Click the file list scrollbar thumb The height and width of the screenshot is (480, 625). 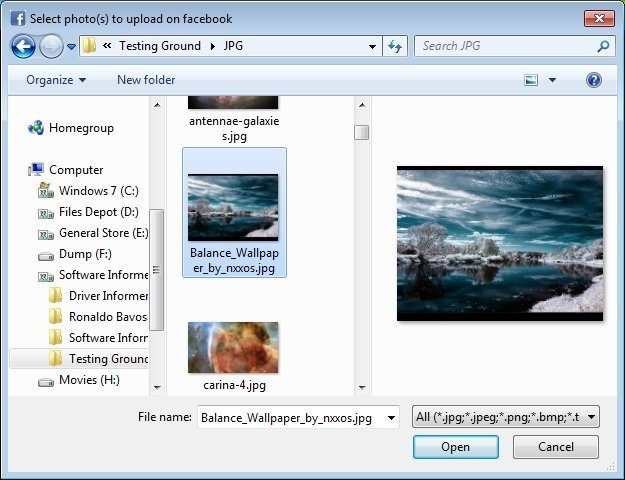pyautogui.click(x=362, y=133)
